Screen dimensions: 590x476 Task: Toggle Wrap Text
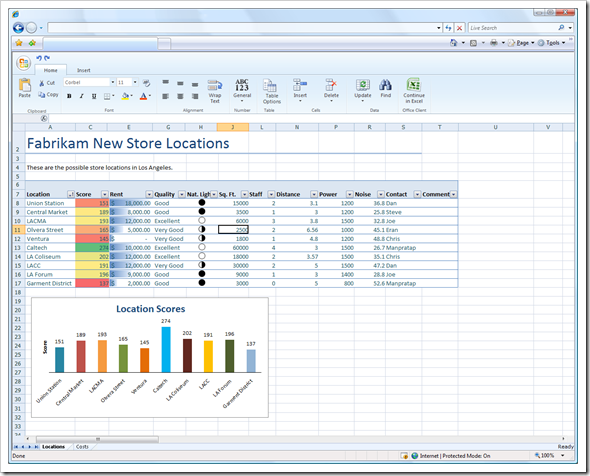click(215, 91)
